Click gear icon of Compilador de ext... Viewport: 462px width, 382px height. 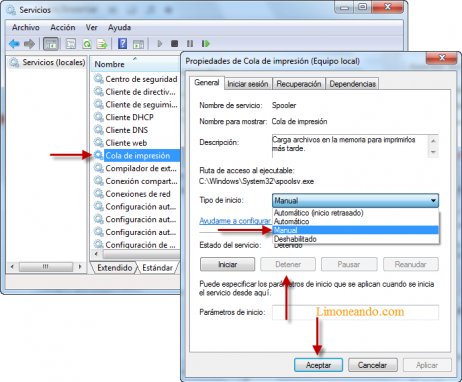click(x=99, y=168)
